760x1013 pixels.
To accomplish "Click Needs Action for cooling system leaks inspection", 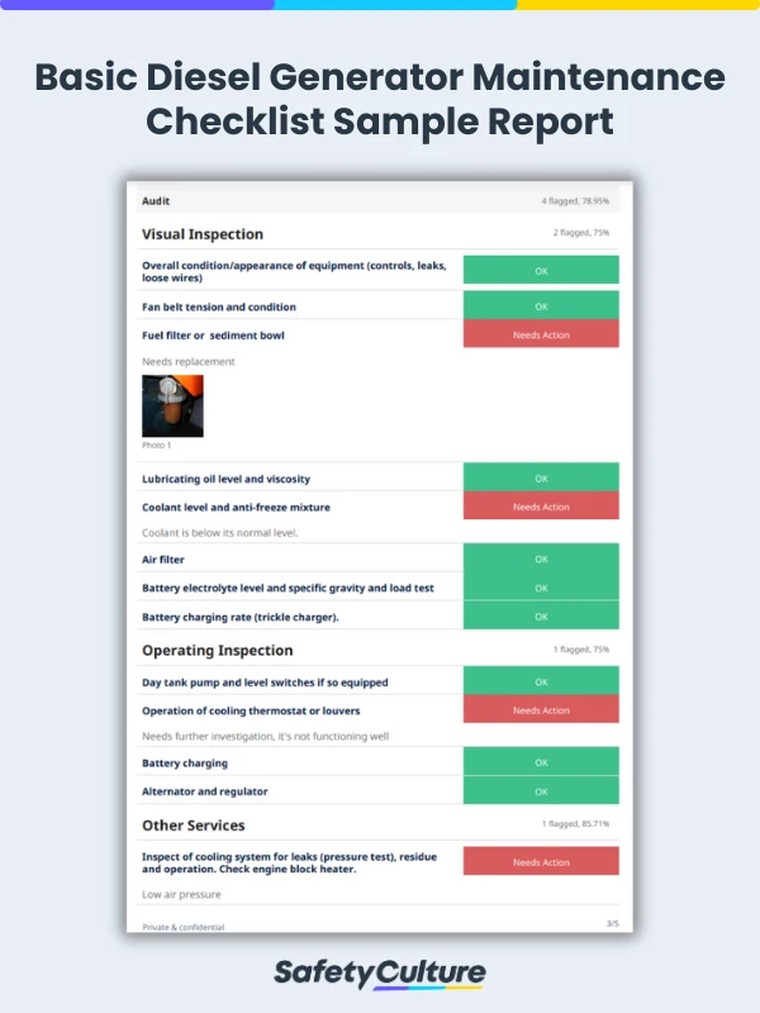I will (x=541, y=862).
